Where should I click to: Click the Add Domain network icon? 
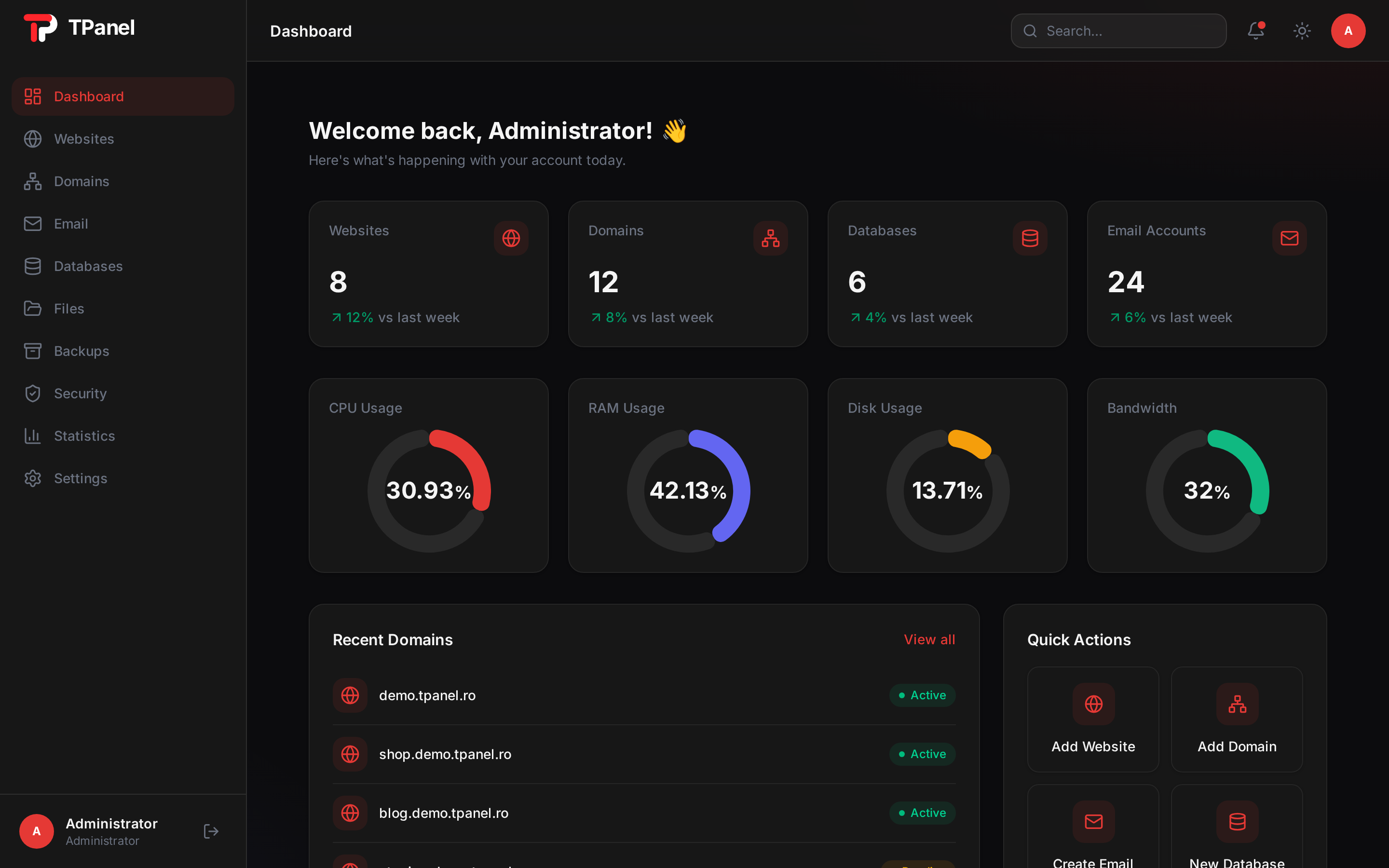[1237, 704]
